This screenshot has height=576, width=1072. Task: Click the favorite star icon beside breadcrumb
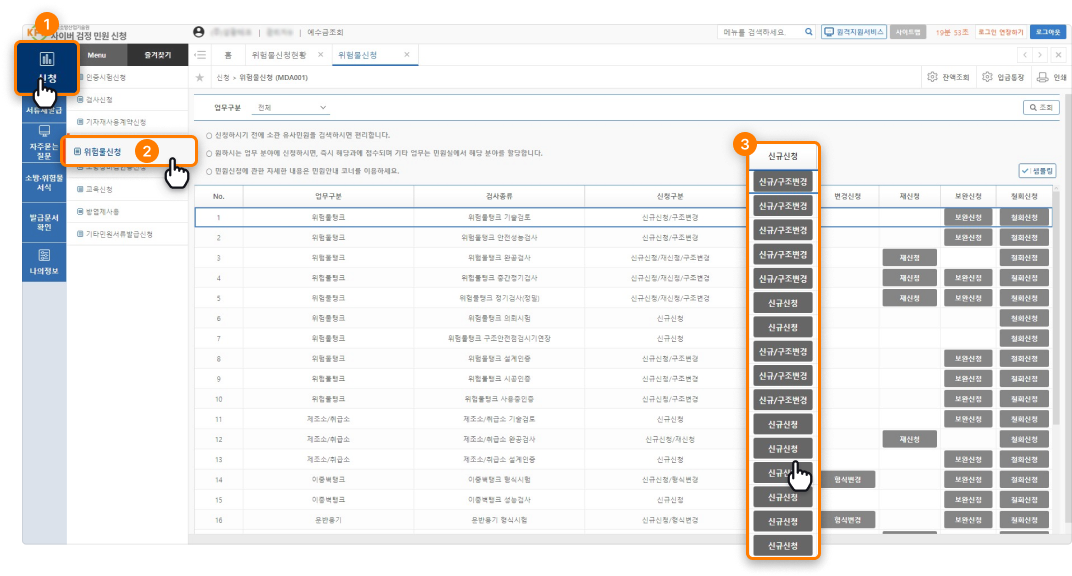click(200, 77)
